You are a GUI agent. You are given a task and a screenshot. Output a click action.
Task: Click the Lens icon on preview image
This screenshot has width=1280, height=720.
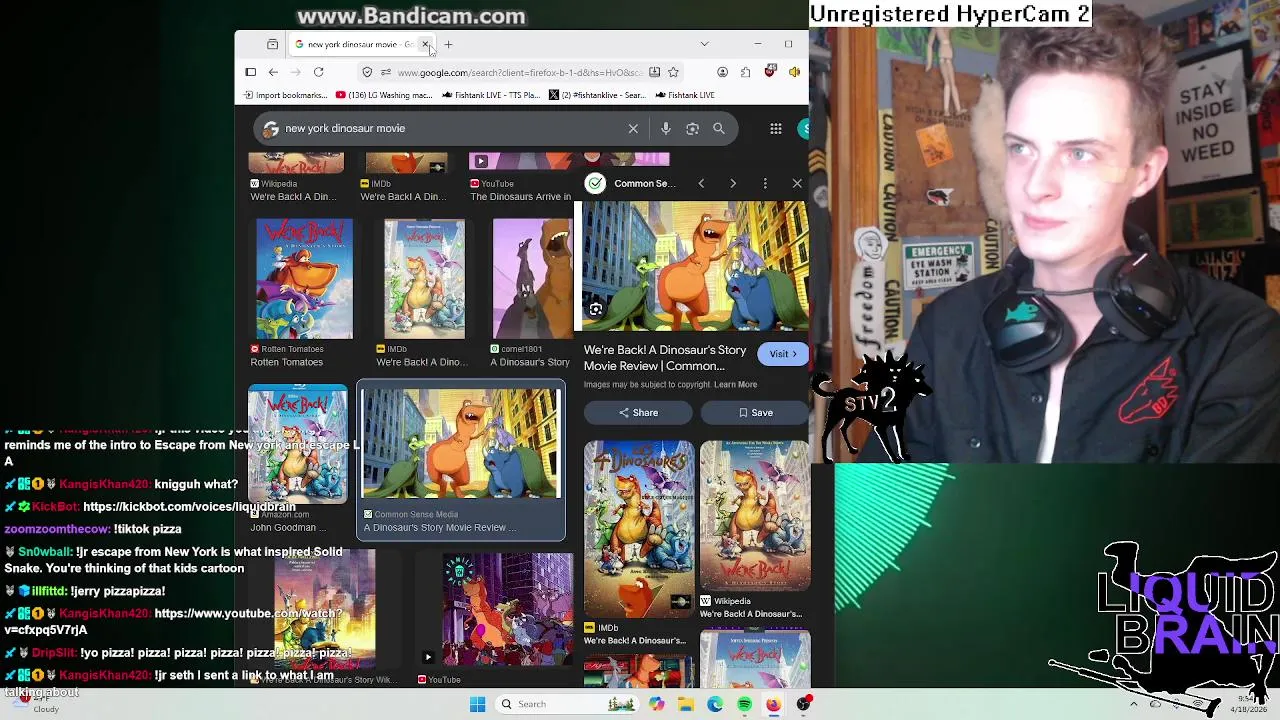(x=595, y=309)
